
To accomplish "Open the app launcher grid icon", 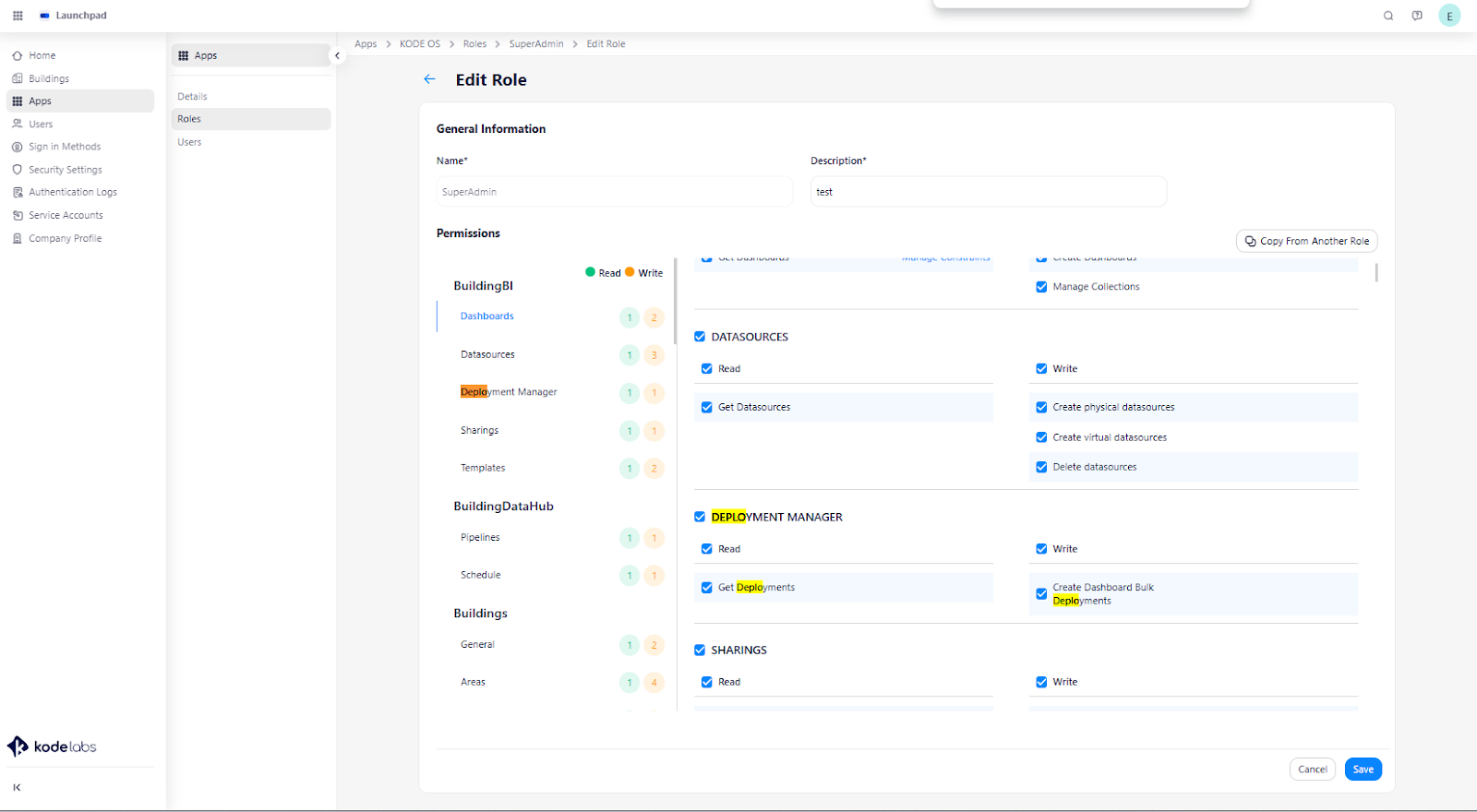I will click(18, 16).
